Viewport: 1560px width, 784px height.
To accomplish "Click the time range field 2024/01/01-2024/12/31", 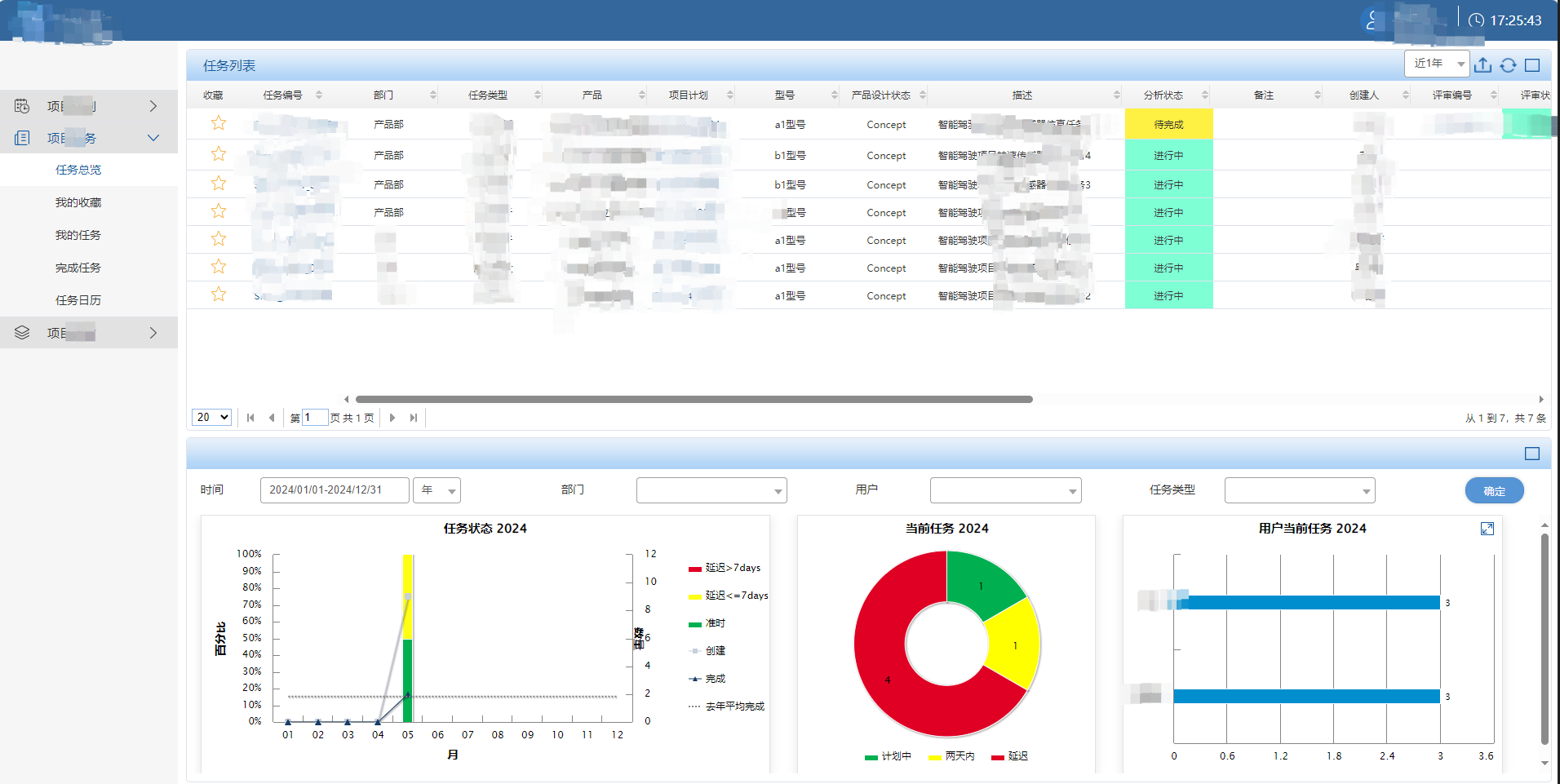I will coord(335,490).
